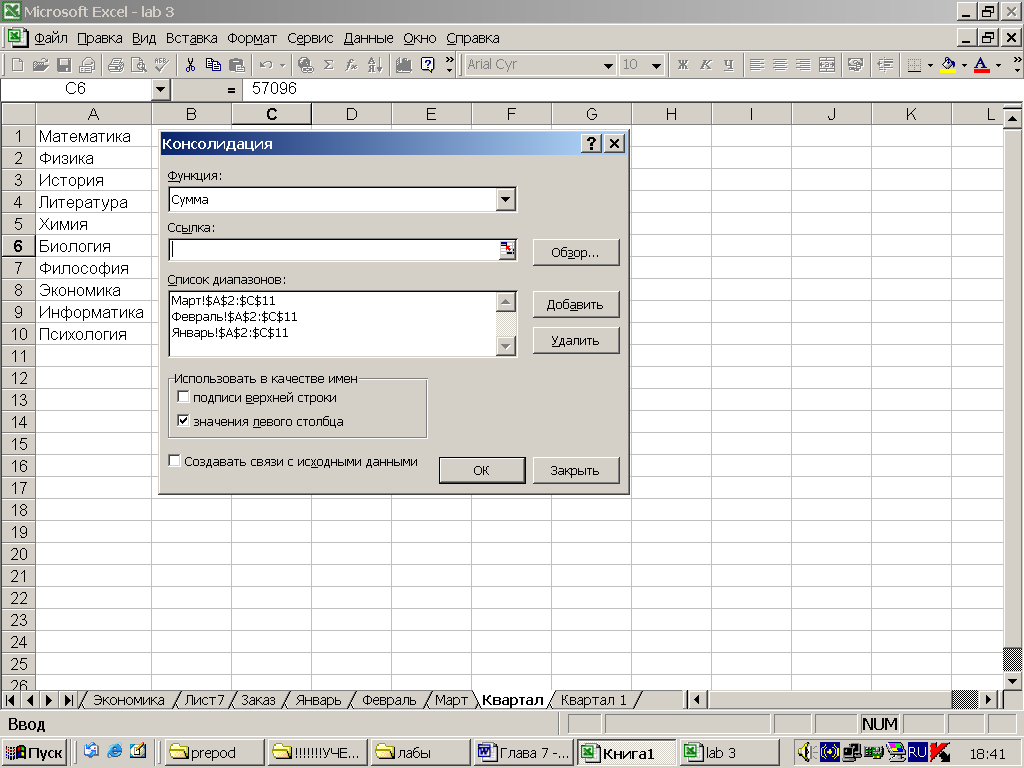
Task: Open the font size 10 dropdown
Action: pyautogui.click(x=656, y=65)
